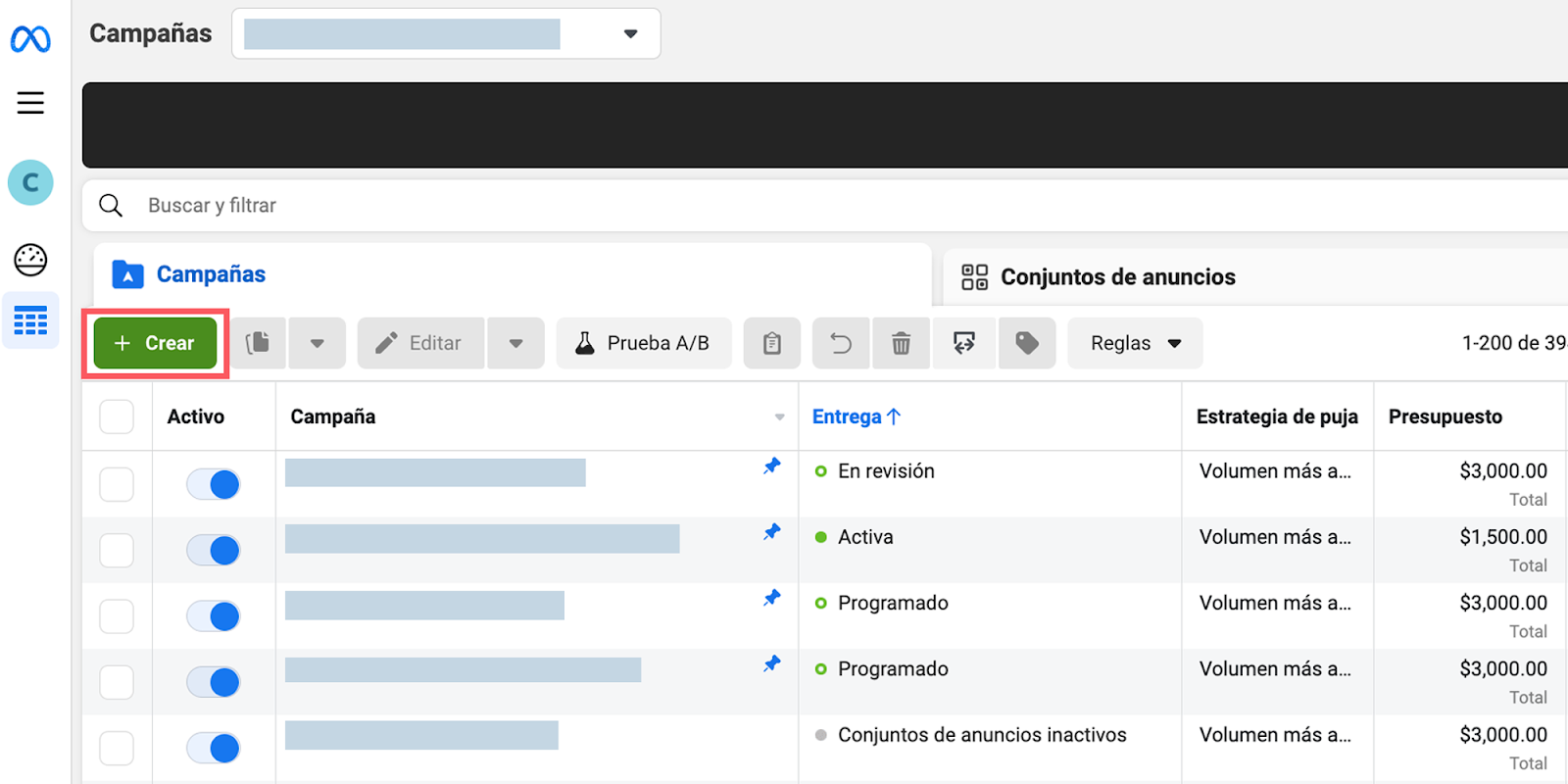The width and height of the screenshot is (1568, 784).
Task: Open the Reglas dropdown
Action: coord(1135,343)
